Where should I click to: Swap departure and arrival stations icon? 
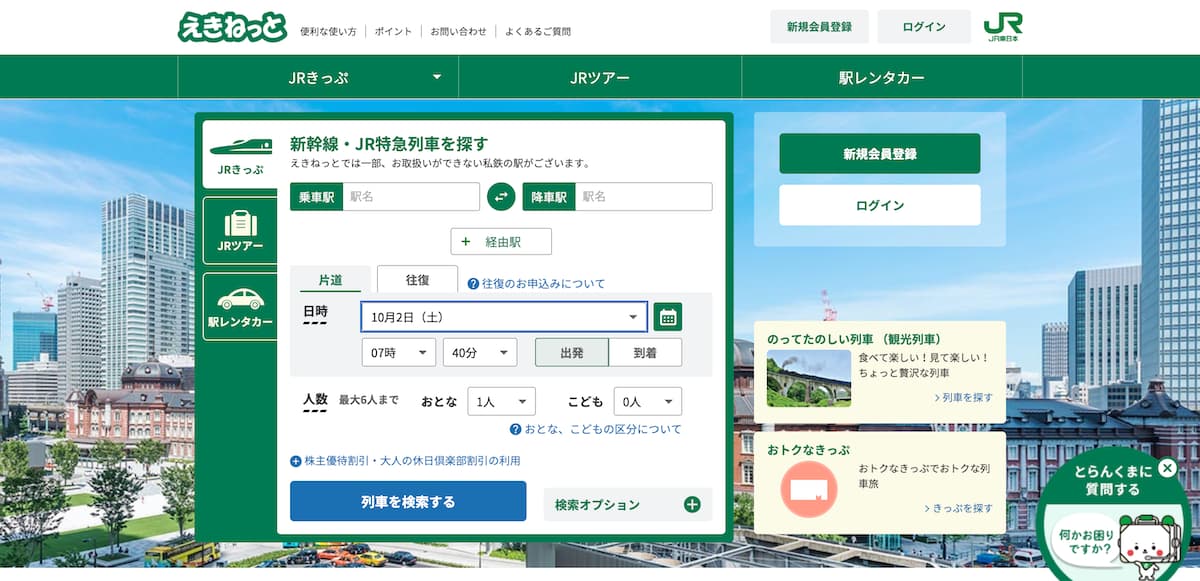[501, 197]
